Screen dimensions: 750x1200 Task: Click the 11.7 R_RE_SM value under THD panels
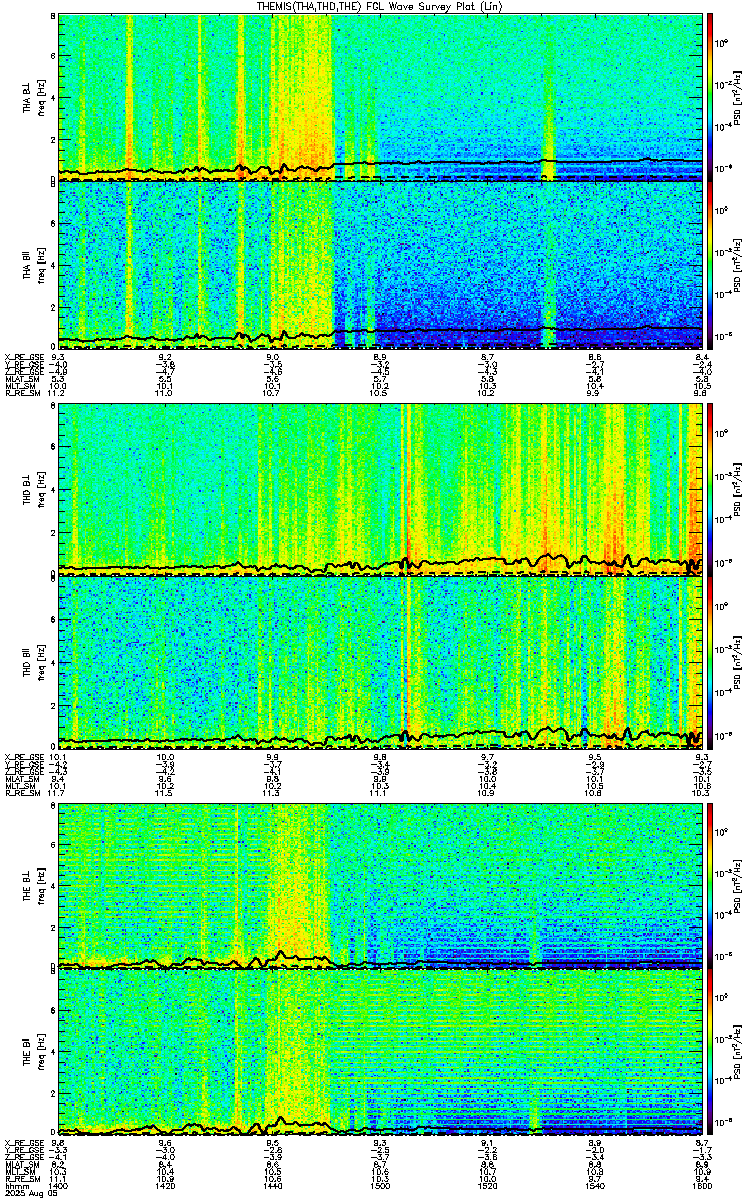(x=58, y=794)
